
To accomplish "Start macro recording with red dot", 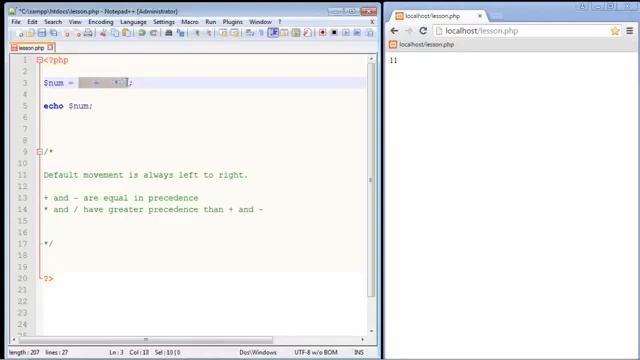I will click(322, 33).
